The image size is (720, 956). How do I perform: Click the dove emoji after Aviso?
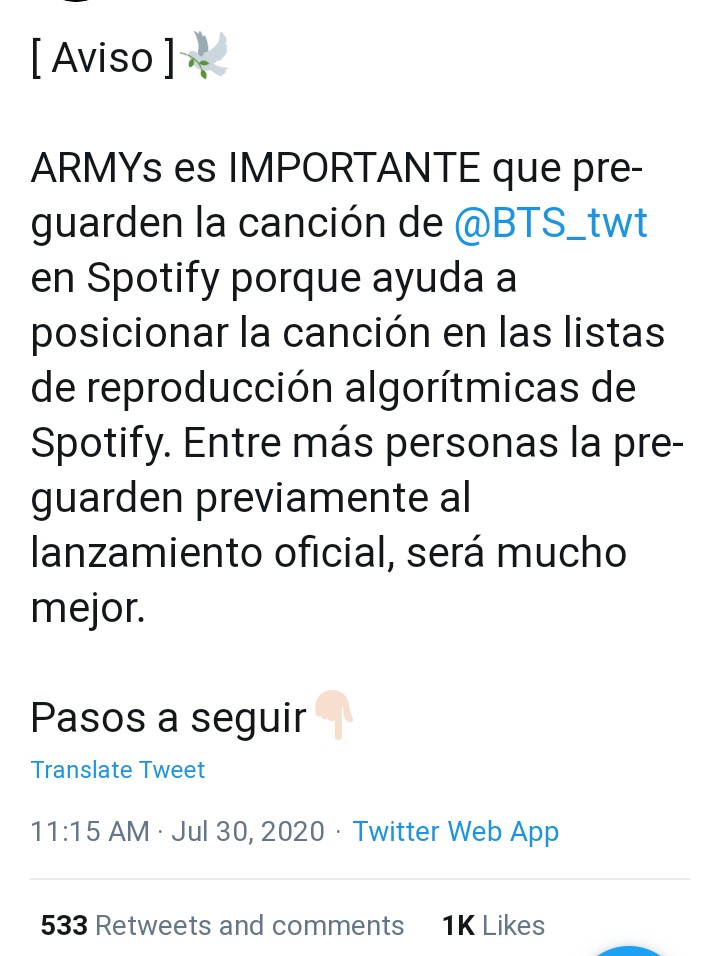coord(205,56)
